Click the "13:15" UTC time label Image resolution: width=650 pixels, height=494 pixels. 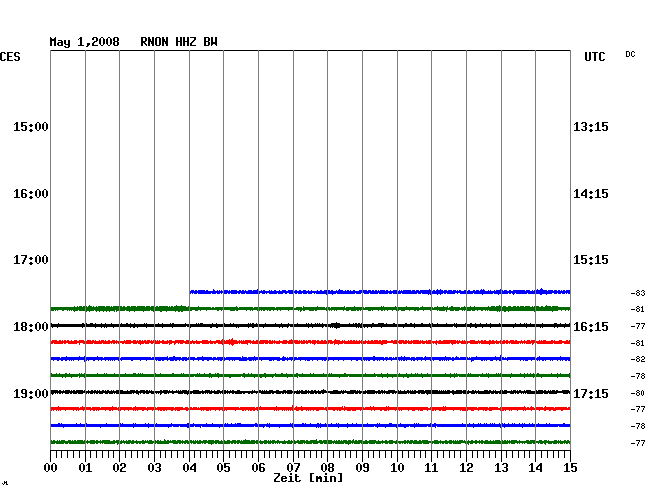tap(591, 127)
